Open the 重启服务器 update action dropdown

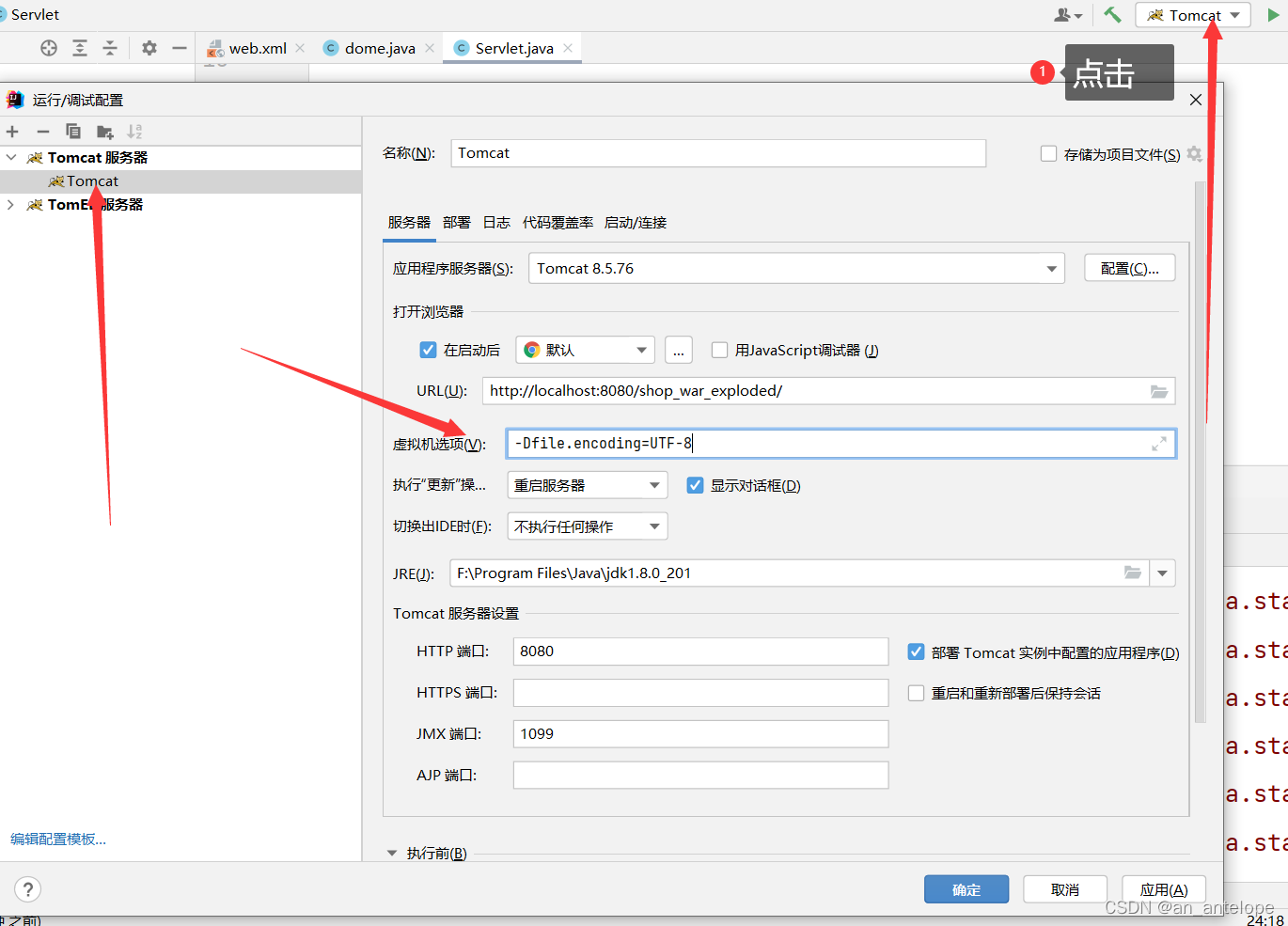pyautogui.click(x=587, y=485)
